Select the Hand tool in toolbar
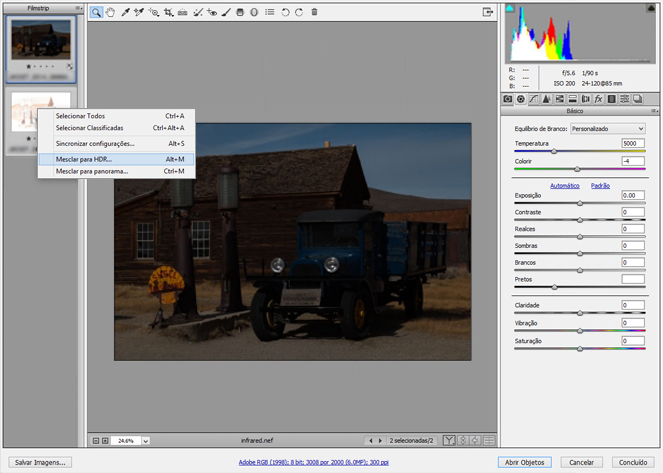663x473 pixels. click(x=110, y=13)
